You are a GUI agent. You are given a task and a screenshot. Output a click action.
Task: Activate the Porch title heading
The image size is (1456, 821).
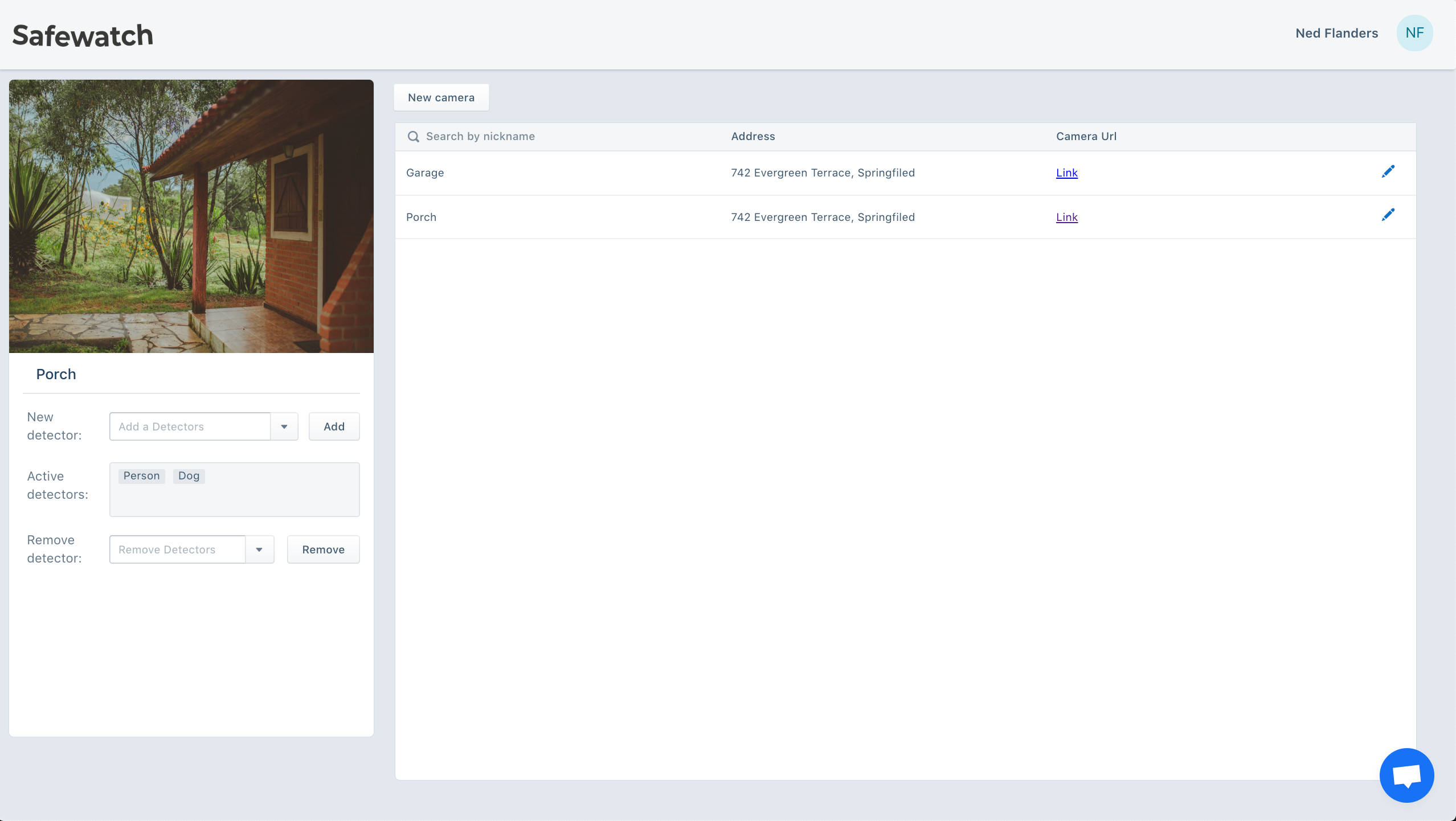click(x=56, y=374)
